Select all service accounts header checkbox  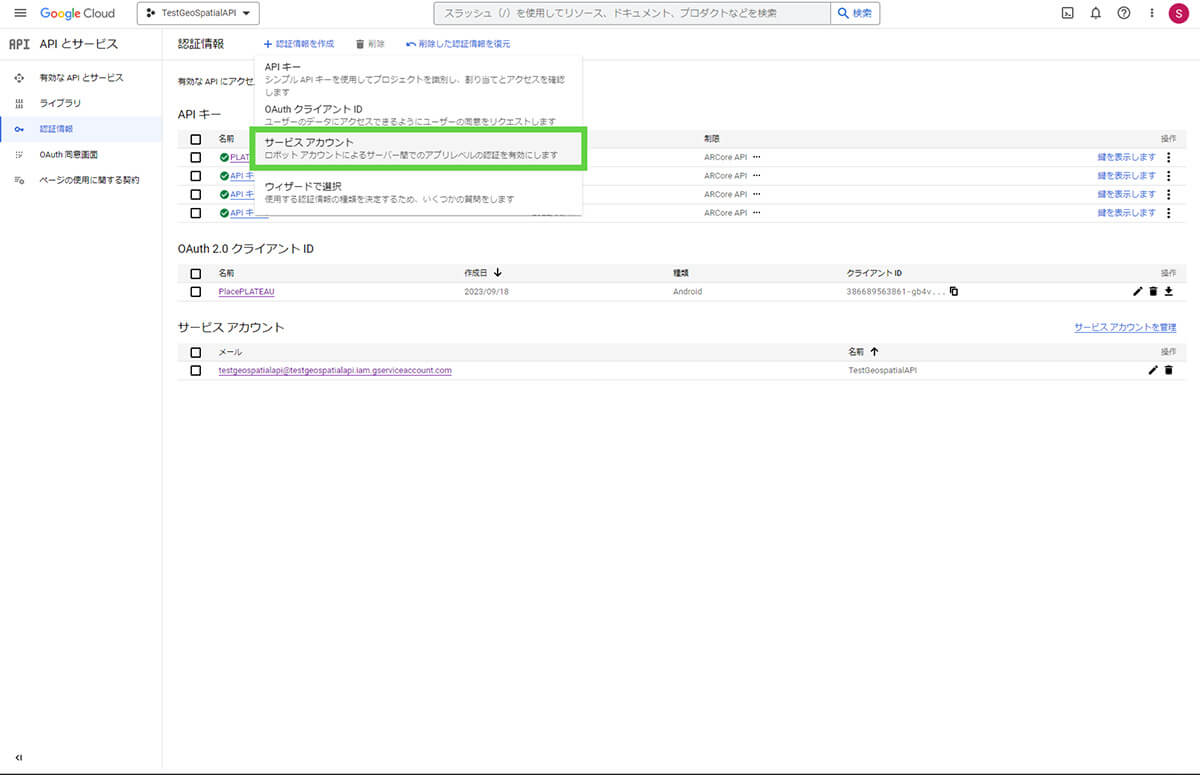(196, 352)
